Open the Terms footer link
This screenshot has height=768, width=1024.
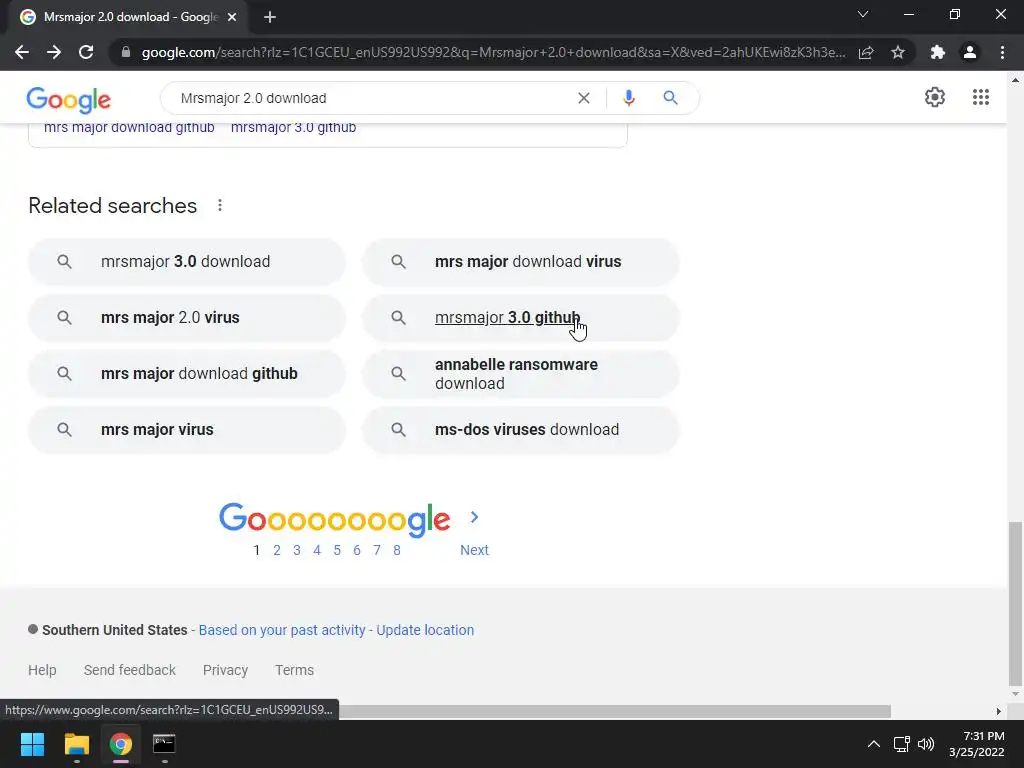(295, 670)
